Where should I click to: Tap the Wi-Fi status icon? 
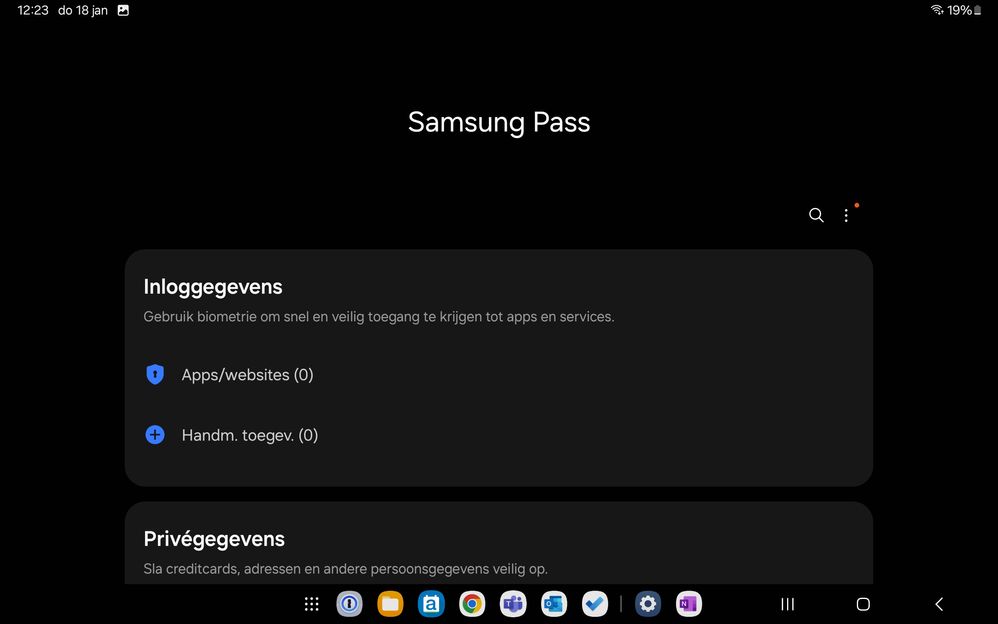tap(937, 10)
